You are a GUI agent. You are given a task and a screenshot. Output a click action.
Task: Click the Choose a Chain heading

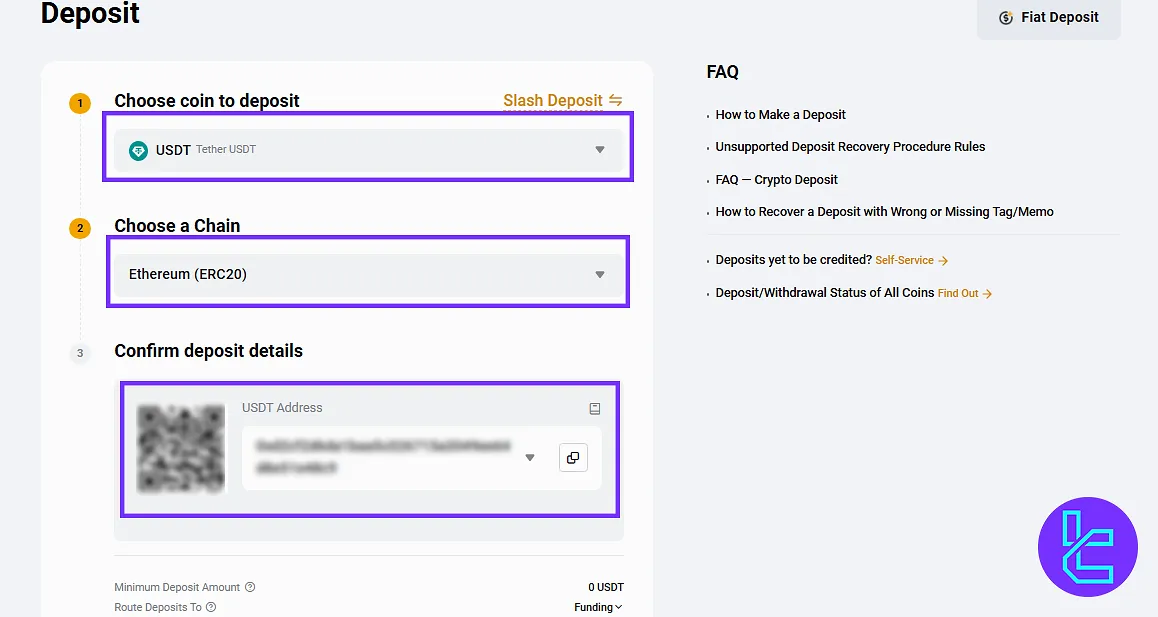pyautogui.click(x=177, y=226)
